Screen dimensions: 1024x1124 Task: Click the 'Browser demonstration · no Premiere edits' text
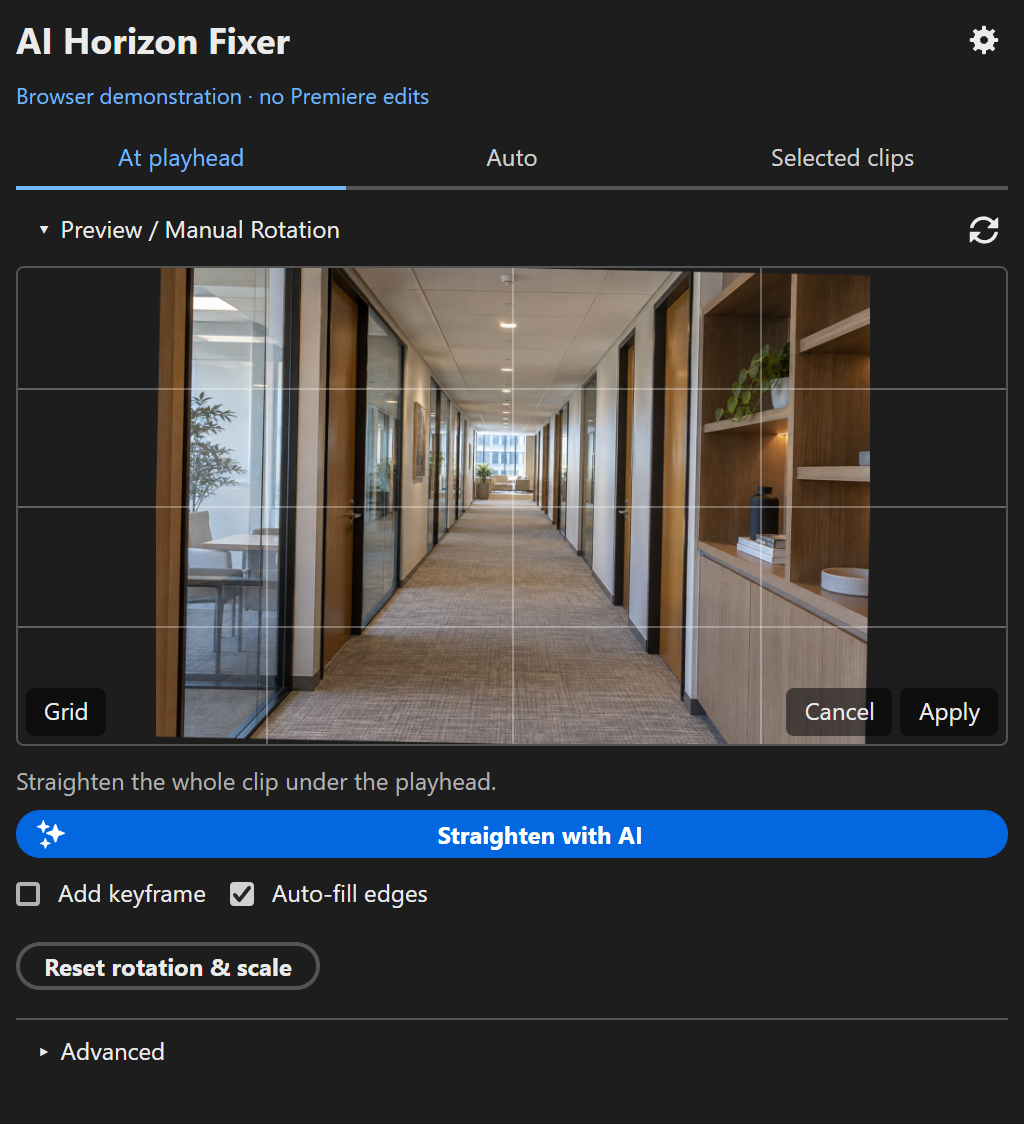[222, 97]
